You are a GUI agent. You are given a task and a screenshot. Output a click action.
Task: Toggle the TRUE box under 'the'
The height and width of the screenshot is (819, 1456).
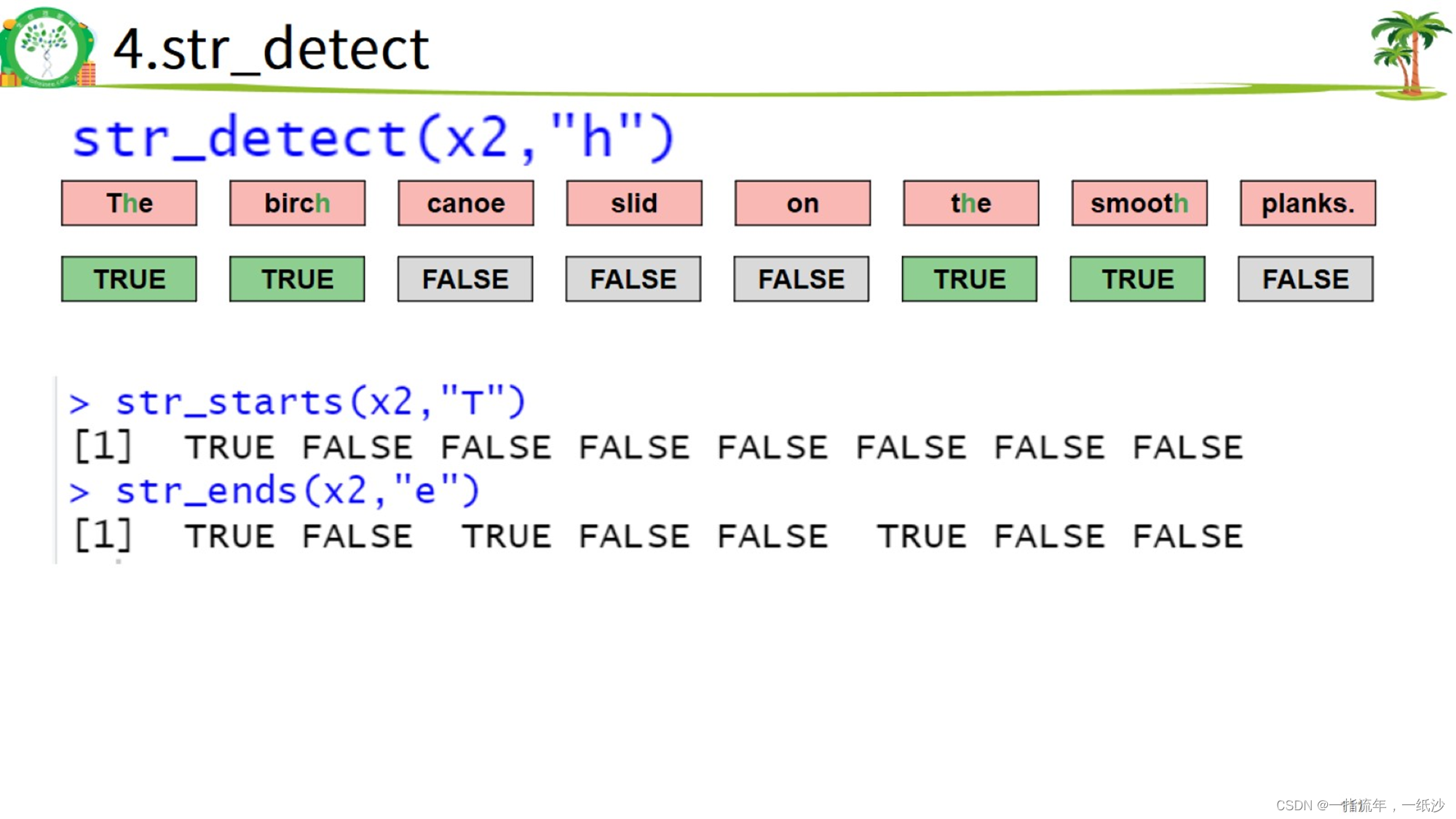point(969,279)
